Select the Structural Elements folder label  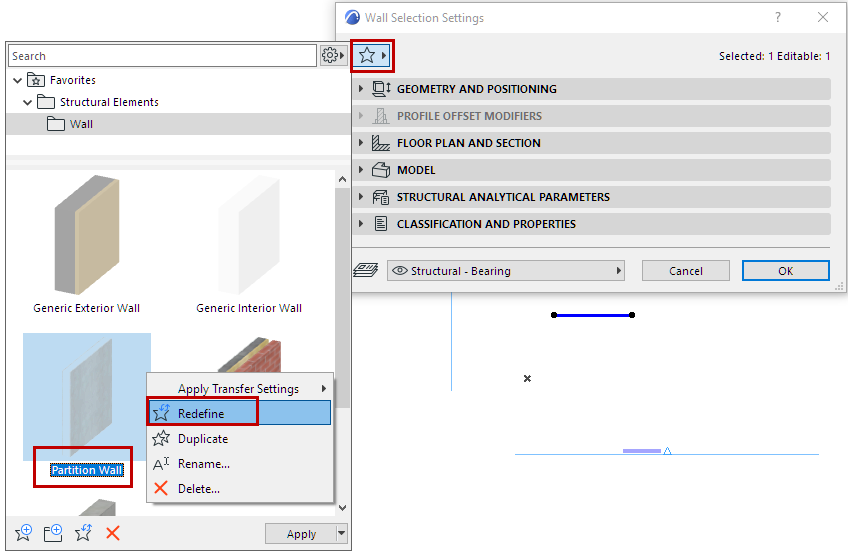(x=109, y=102)
